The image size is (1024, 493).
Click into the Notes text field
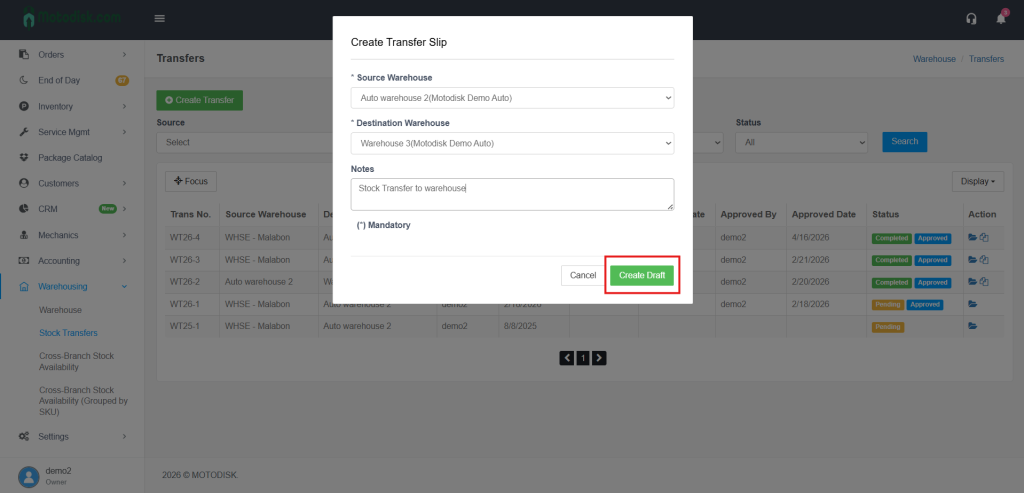tap(512, 194)
